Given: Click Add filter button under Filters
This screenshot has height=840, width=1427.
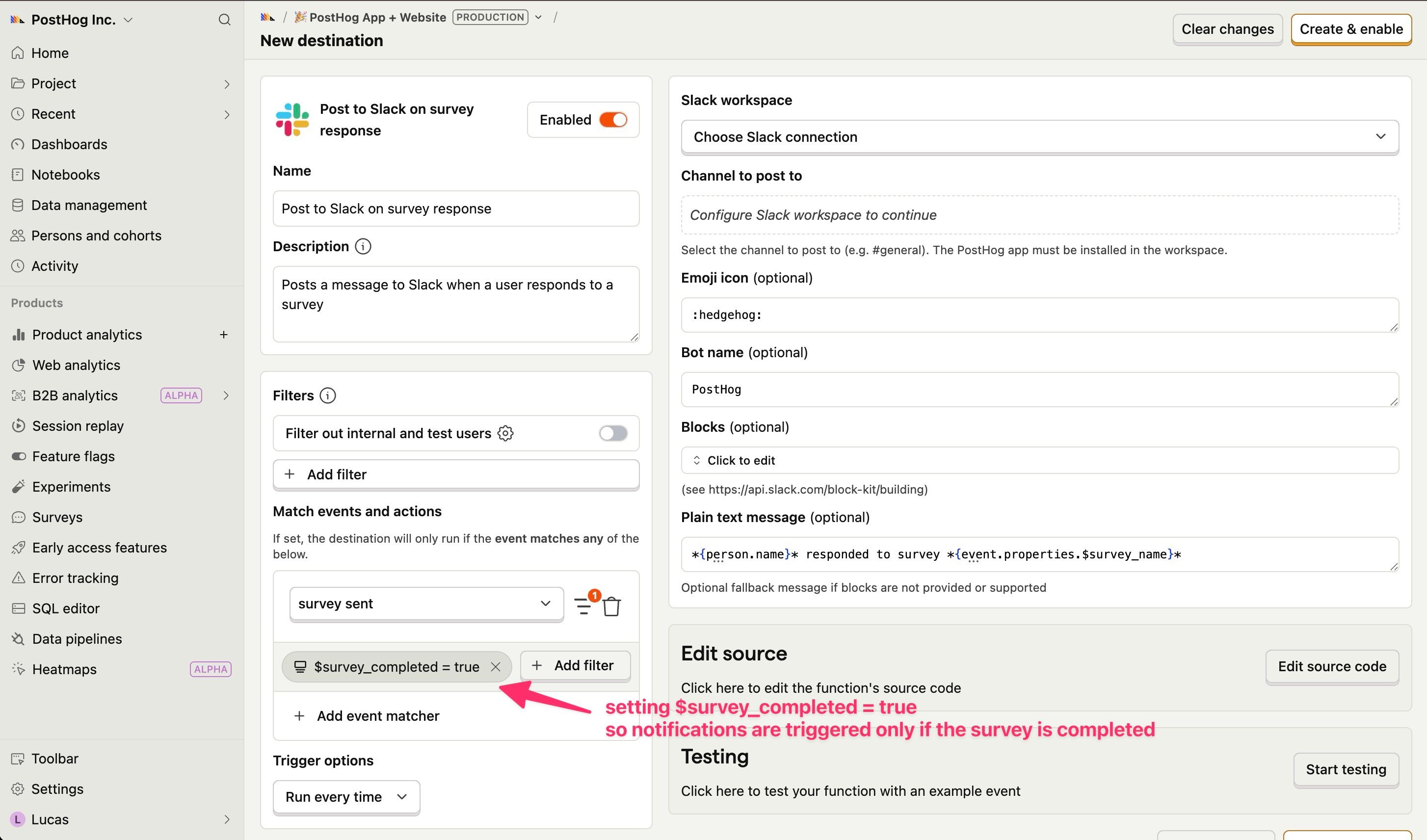Looking at the screenshot, I should point(456,474).
